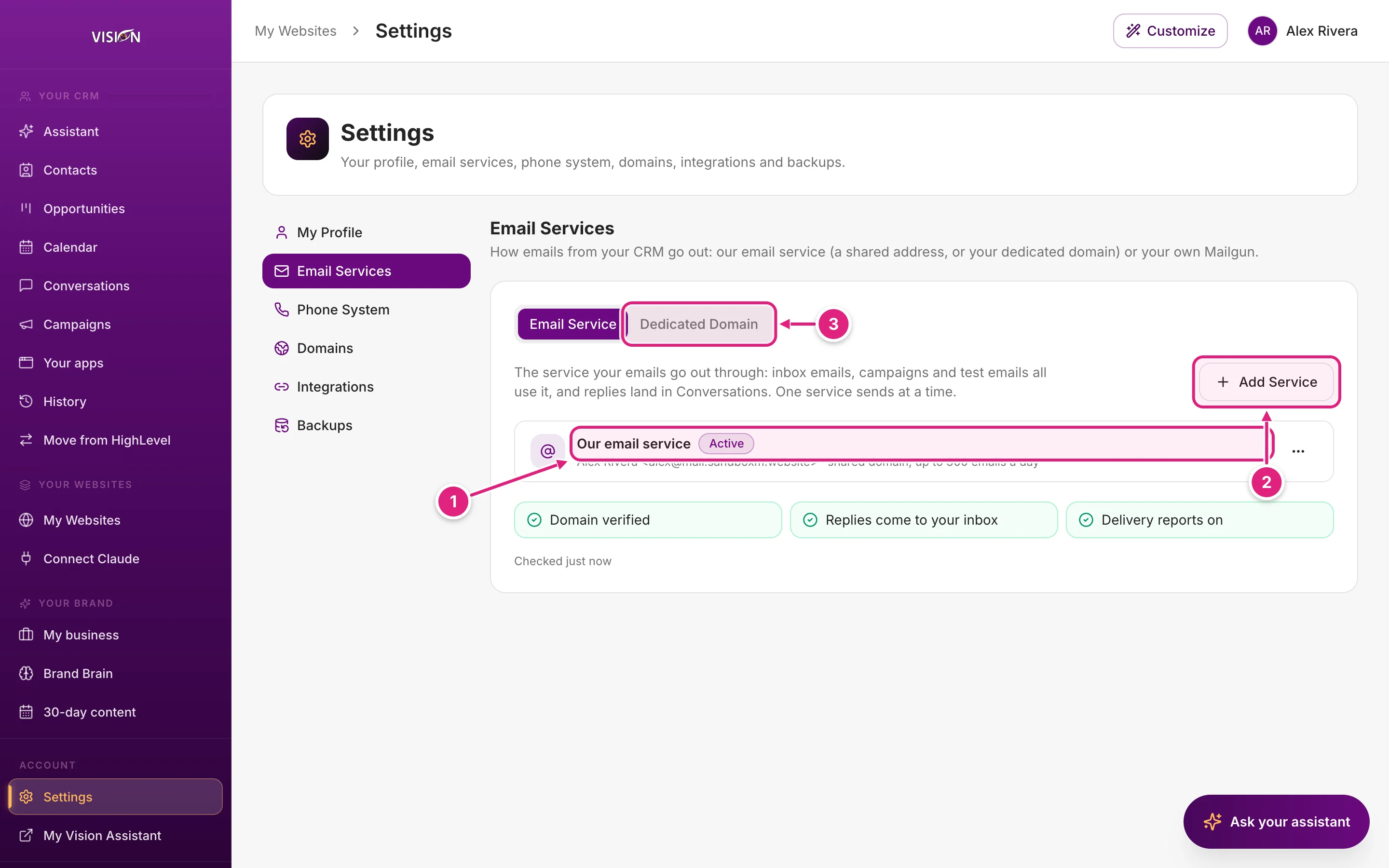This screenshot has width=1389, height=868.
Task: Click the Calendar icon in sidebar
Action: (x=26, y=247)
